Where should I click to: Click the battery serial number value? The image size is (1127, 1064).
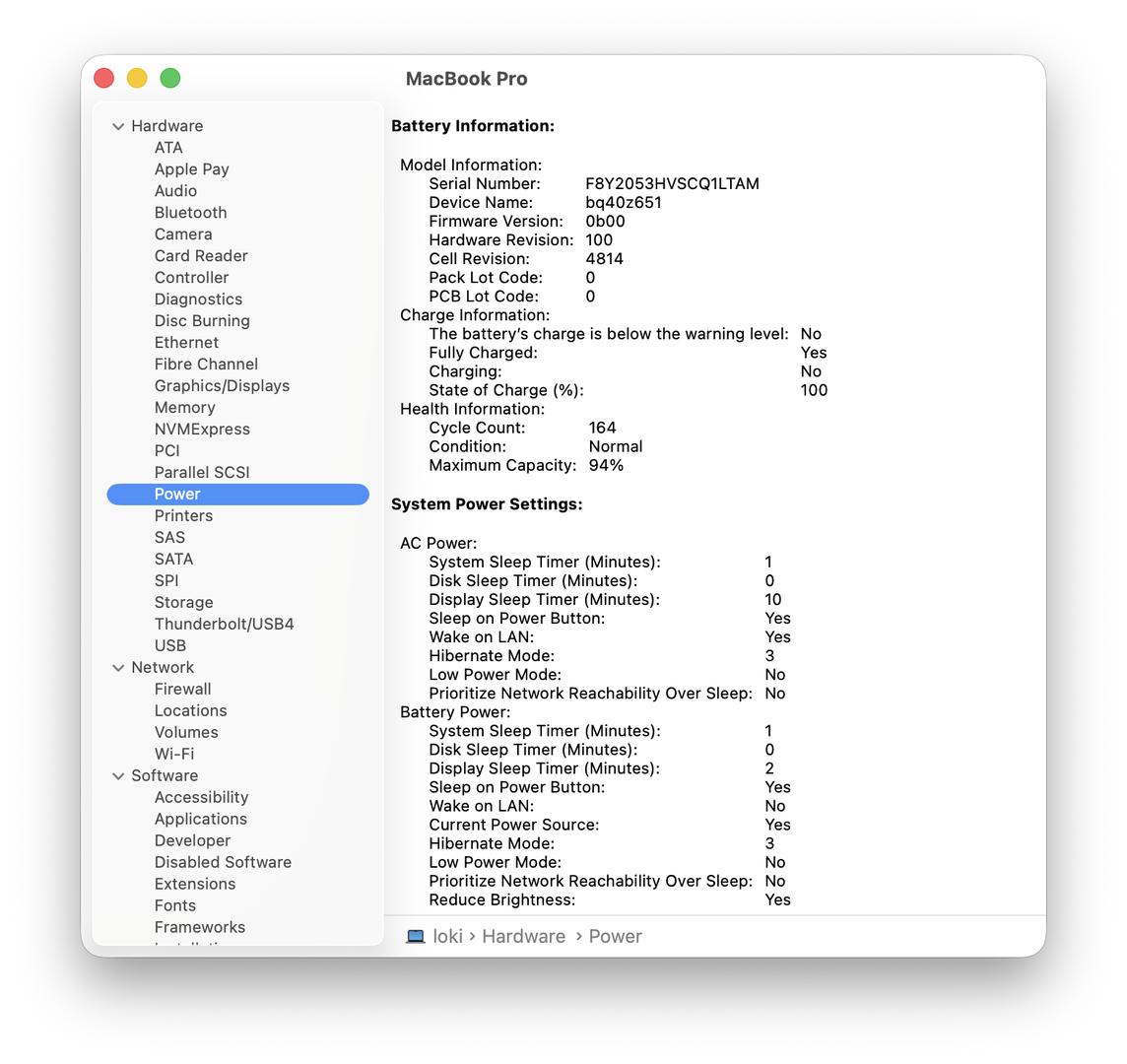672,184
